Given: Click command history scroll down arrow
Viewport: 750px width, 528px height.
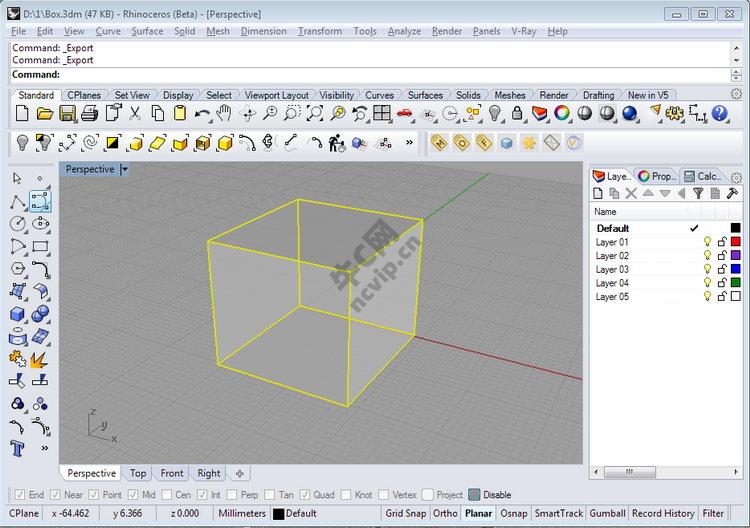Looking at the screenshot, I should [736, 60].
